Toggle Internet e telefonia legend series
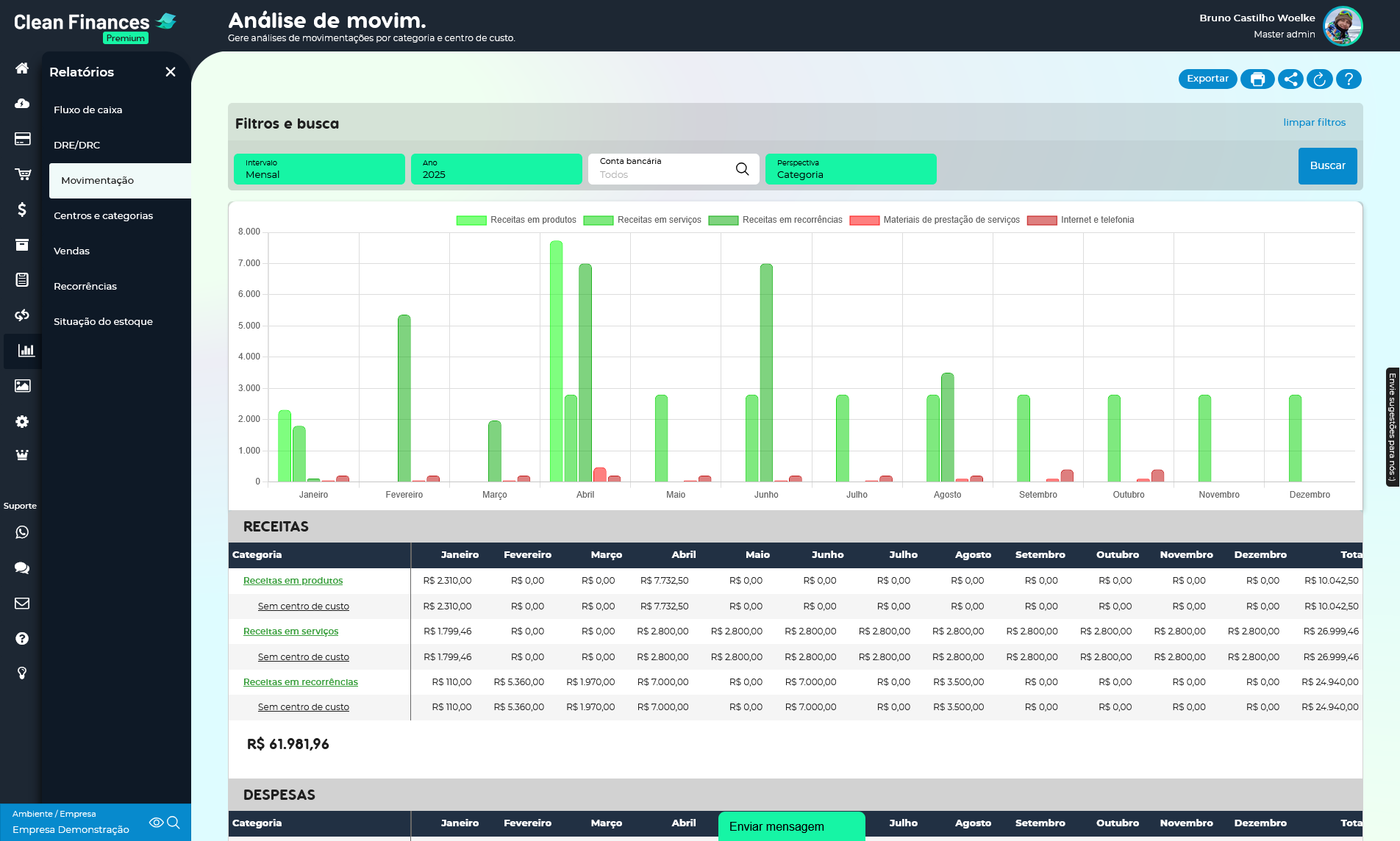The height and width of the screenshot is (841, 1400). pos(1080,220)
